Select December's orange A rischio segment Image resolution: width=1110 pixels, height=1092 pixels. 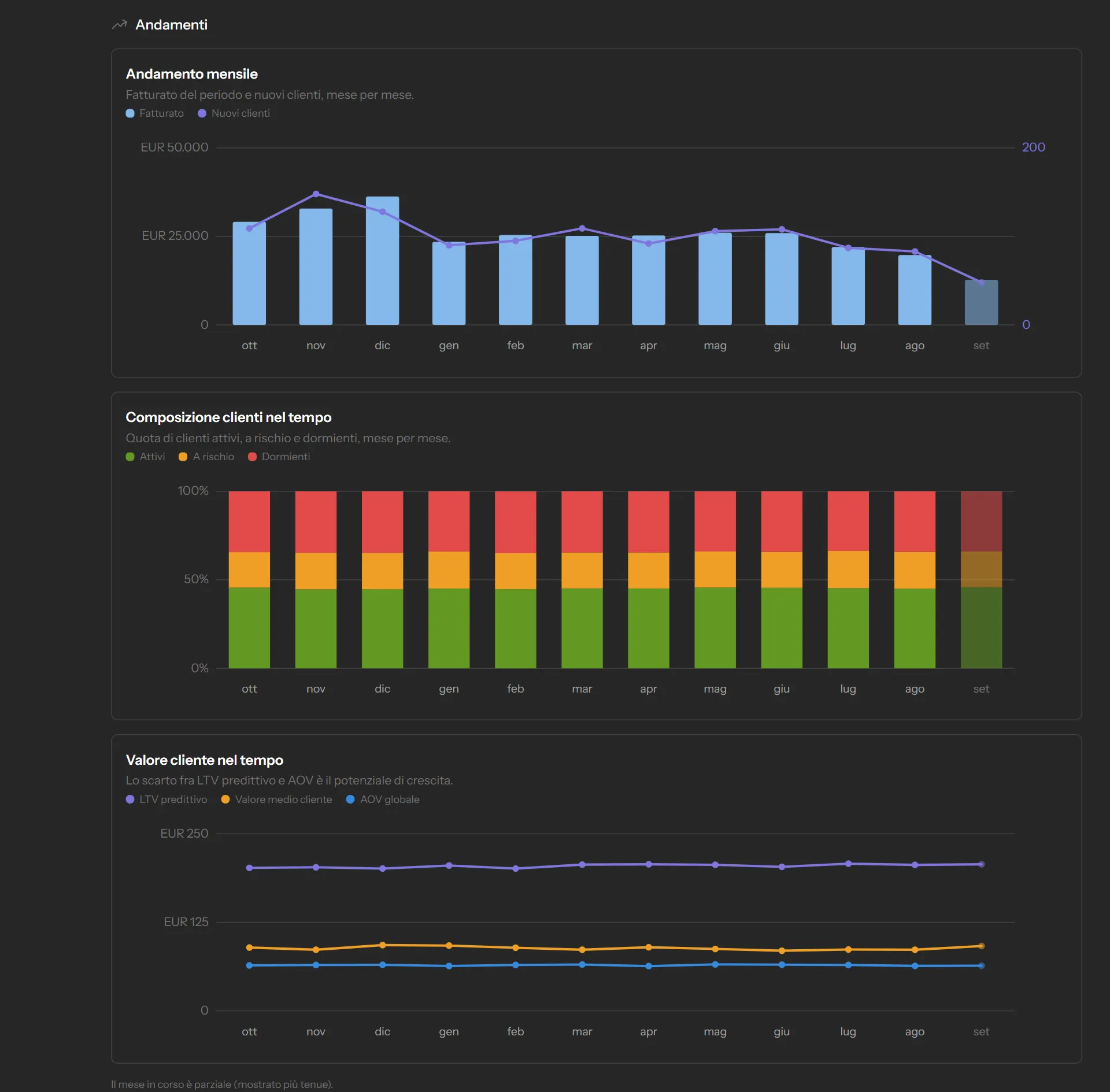(382, 571)
